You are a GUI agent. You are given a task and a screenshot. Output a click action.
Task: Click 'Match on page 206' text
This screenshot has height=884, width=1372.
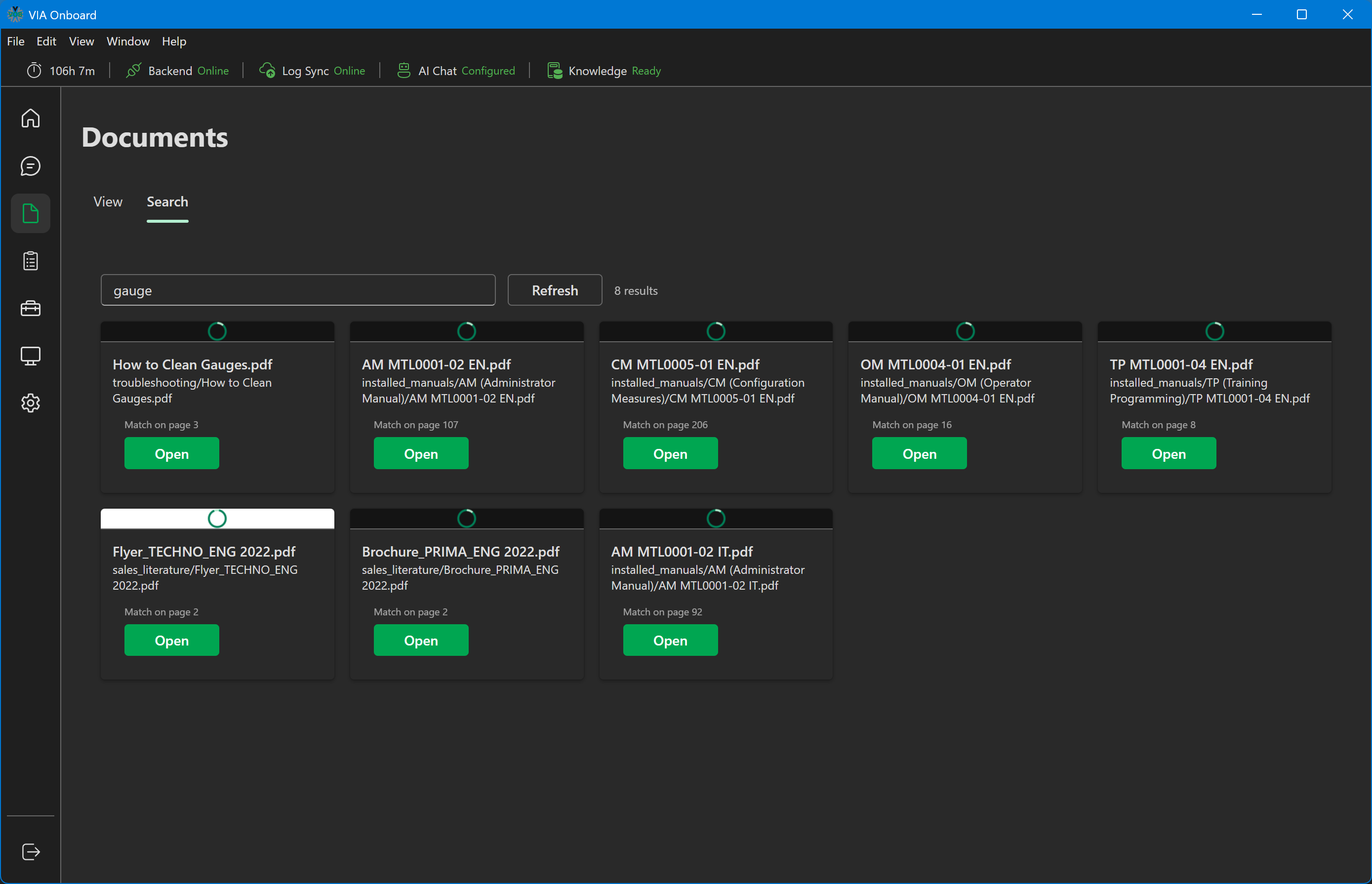(665, 425)
